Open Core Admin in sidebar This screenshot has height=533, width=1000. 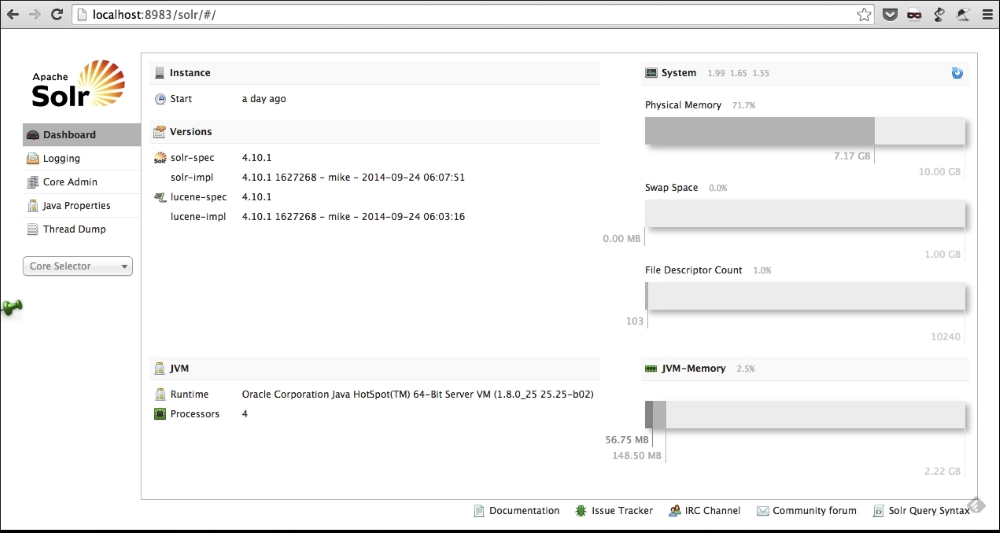(x=82, y=182)
